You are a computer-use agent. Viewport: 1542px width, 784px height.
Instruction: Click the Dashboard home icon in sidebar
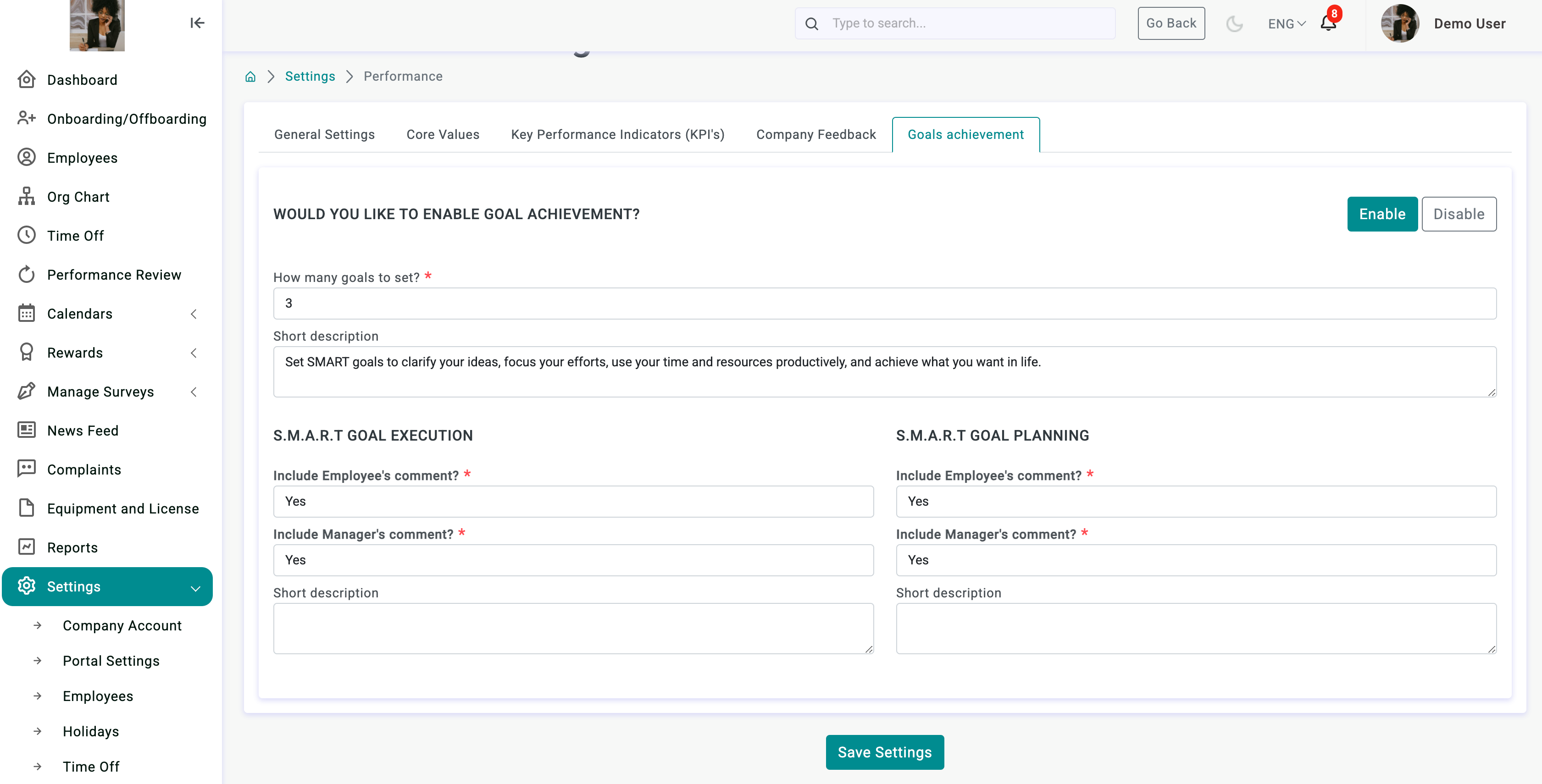pos(26,80)
